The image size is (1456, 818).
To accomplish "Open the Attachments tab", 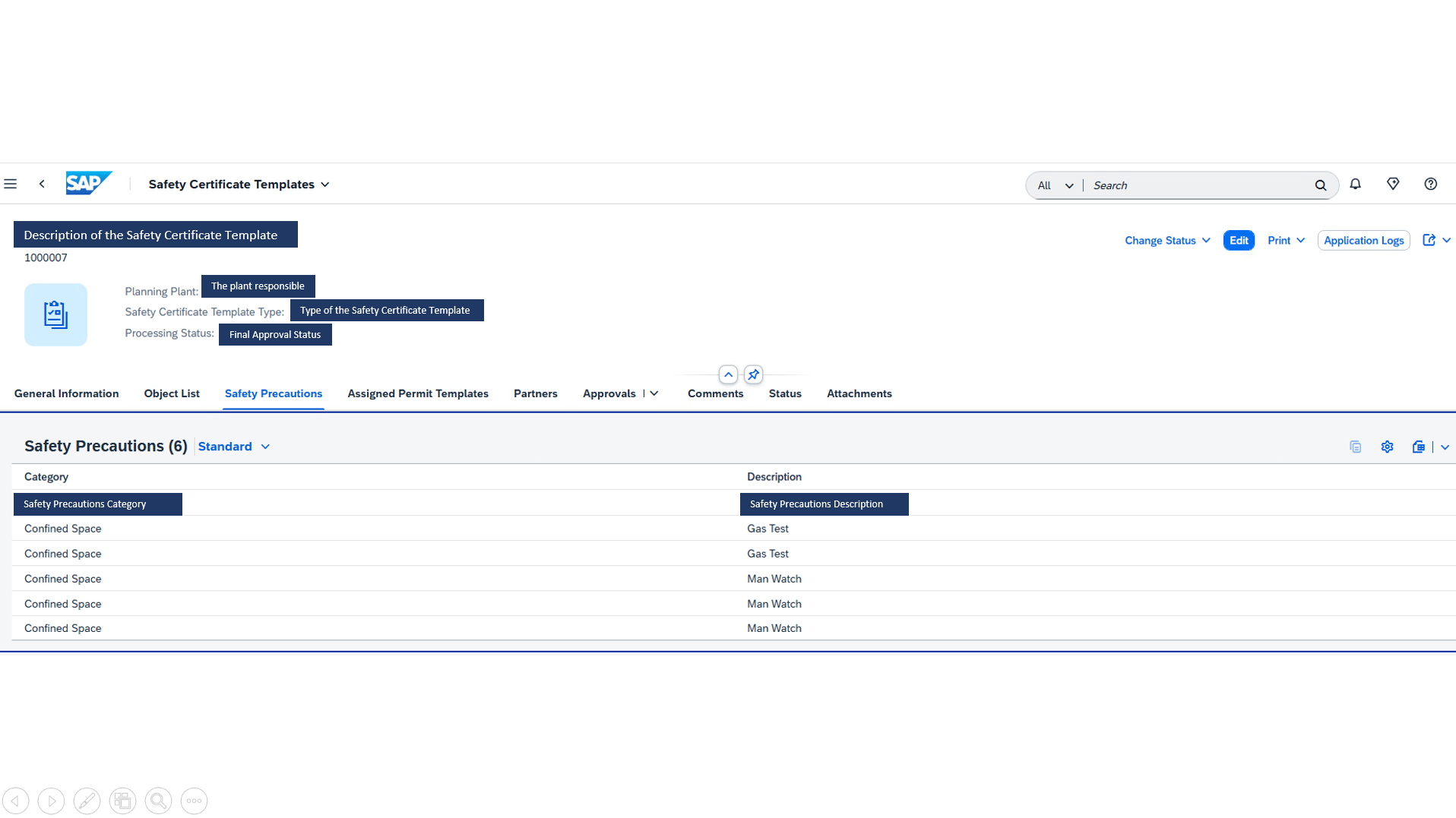I will click(x=859, y=393).
